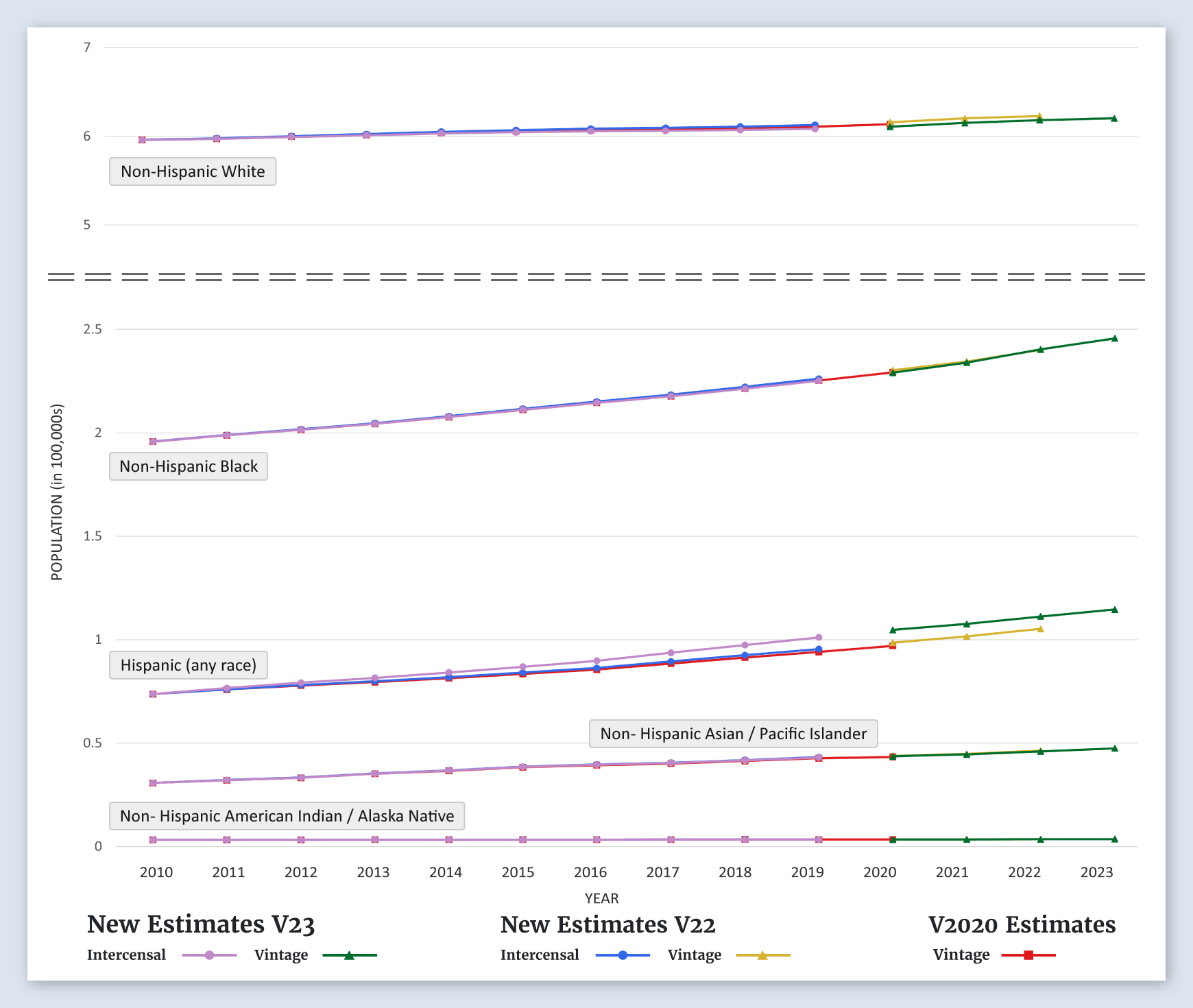This screenshot has height=1008, width=1193.
Task: Click the red V2020 Vintage legend square
Action: 1028,955
